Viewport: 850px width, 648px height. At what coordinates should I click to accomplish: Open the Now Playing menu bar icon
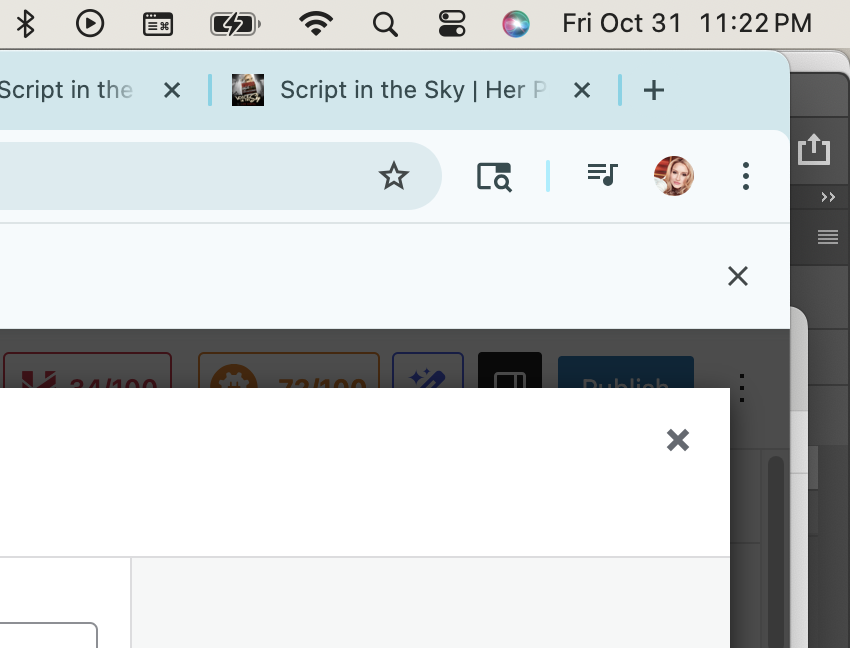coord(90,24)
